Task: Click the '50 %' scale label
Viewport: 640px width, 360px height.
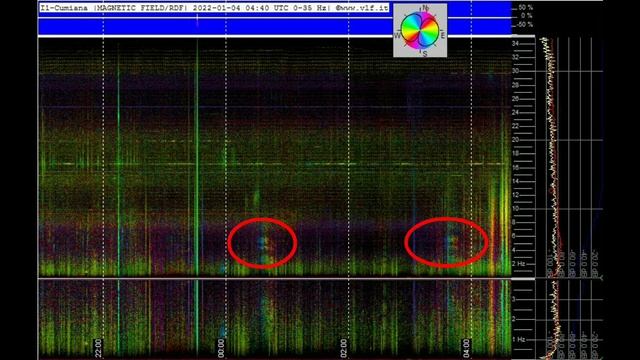Action: click(x=526, y=7)
